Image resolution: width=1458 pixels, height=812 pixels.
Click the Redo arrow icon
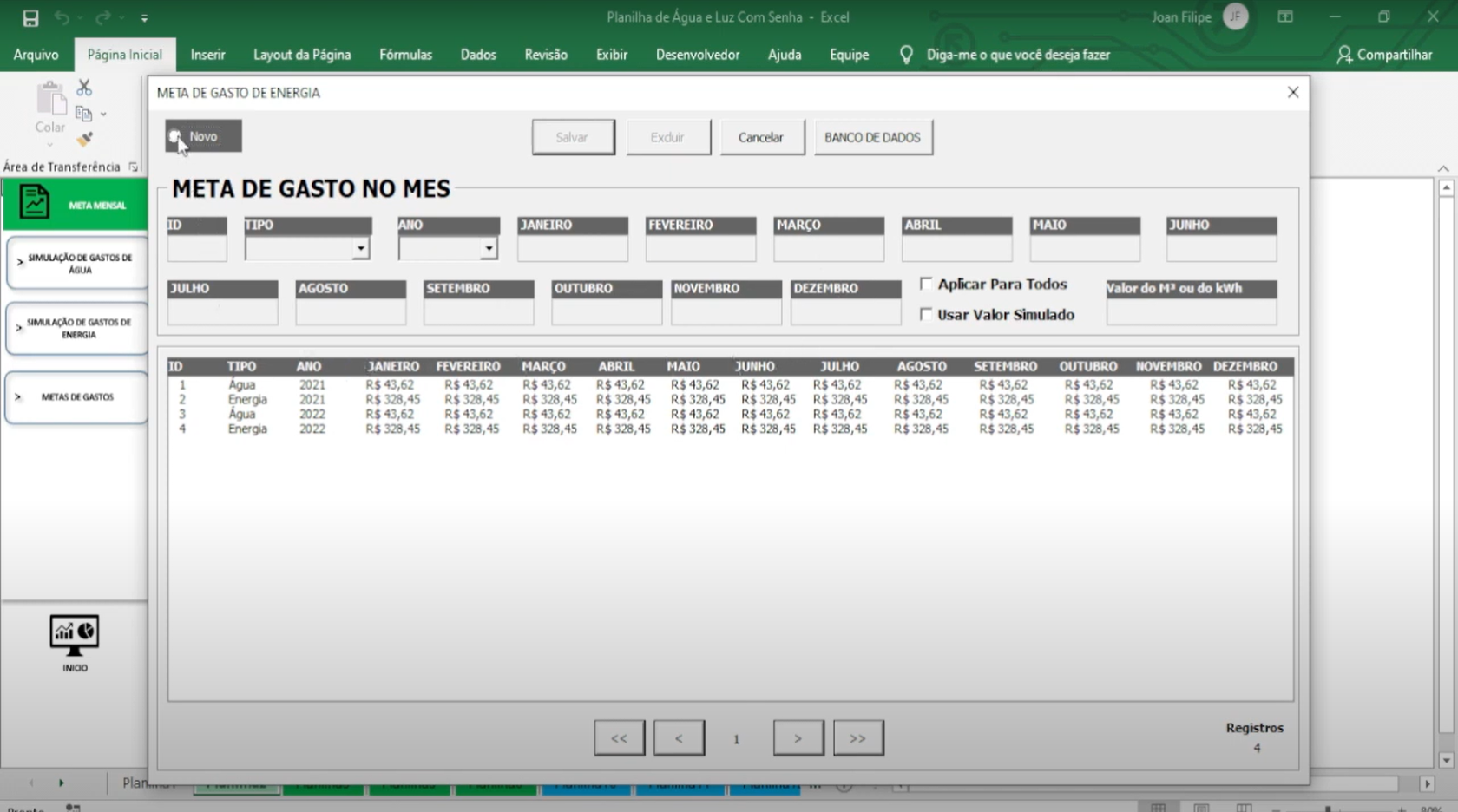click(102, 17)
